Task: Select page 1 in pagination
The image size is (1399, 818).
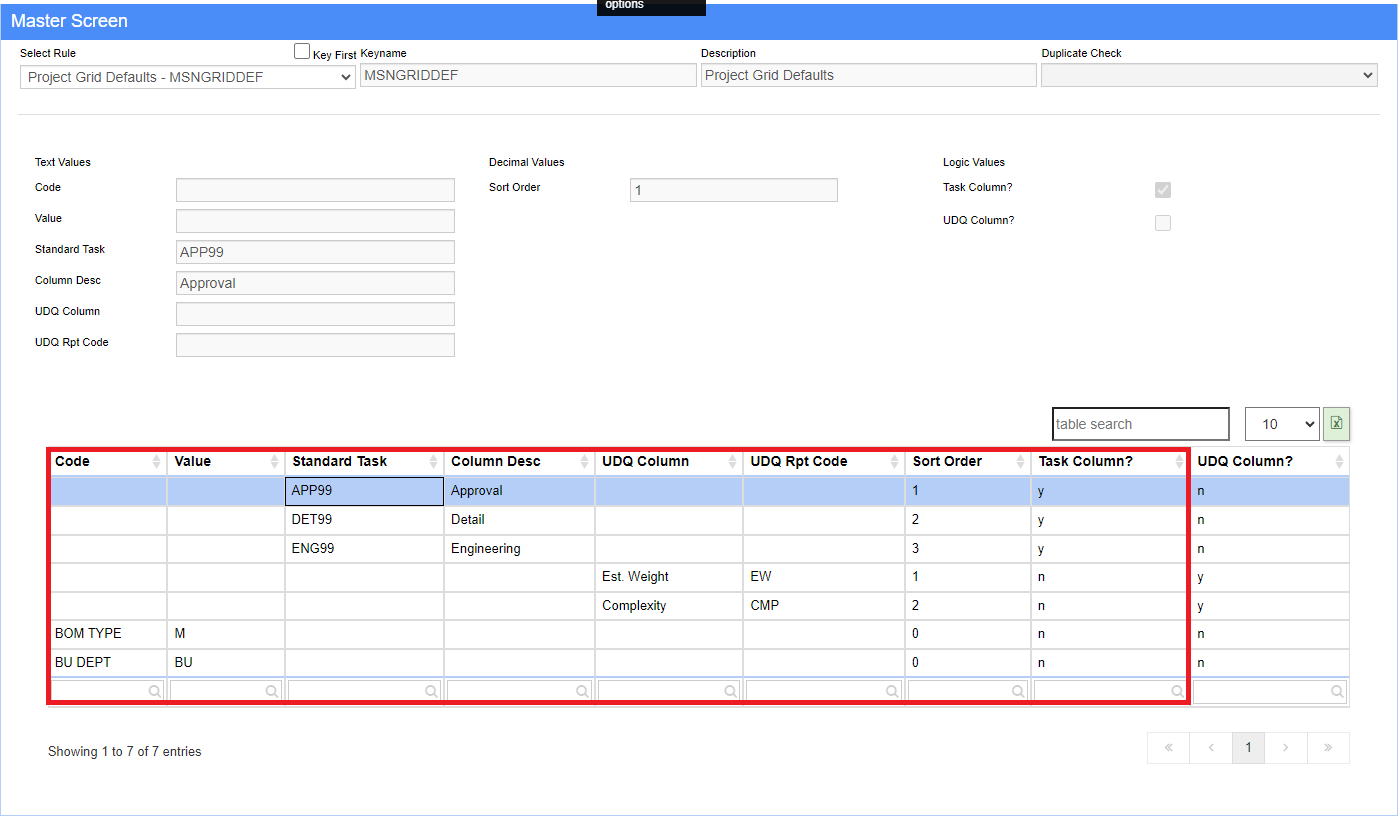Action: click(1248, 748)
